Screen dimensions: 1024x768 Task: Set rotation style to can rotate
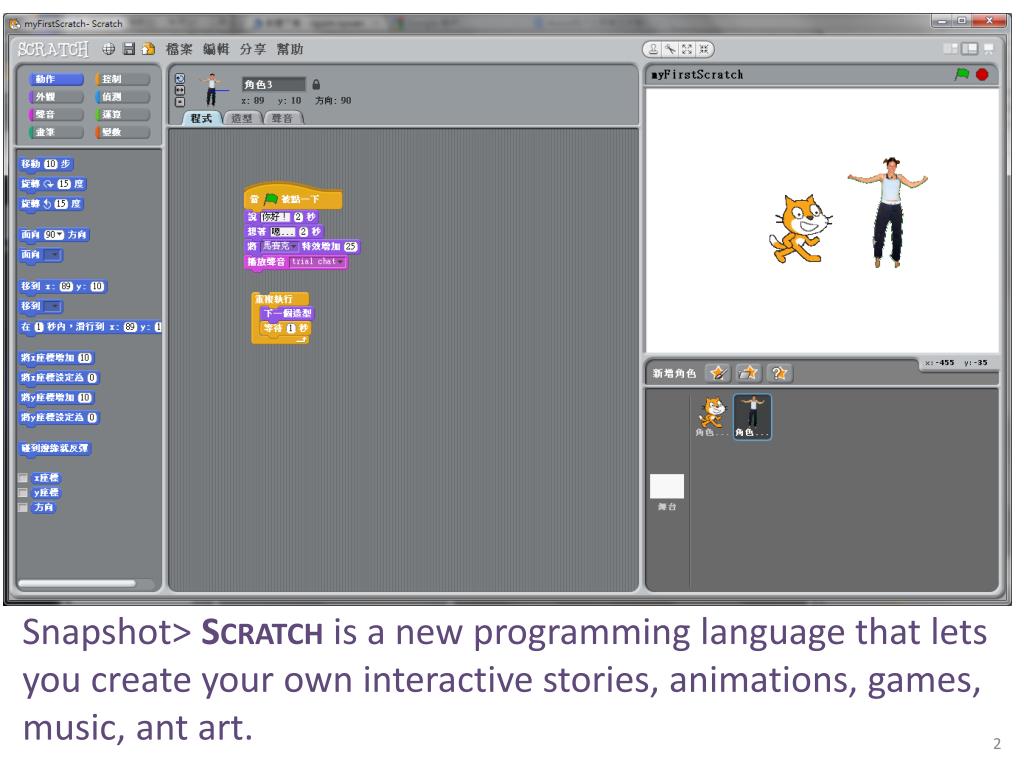click(180, 78)
